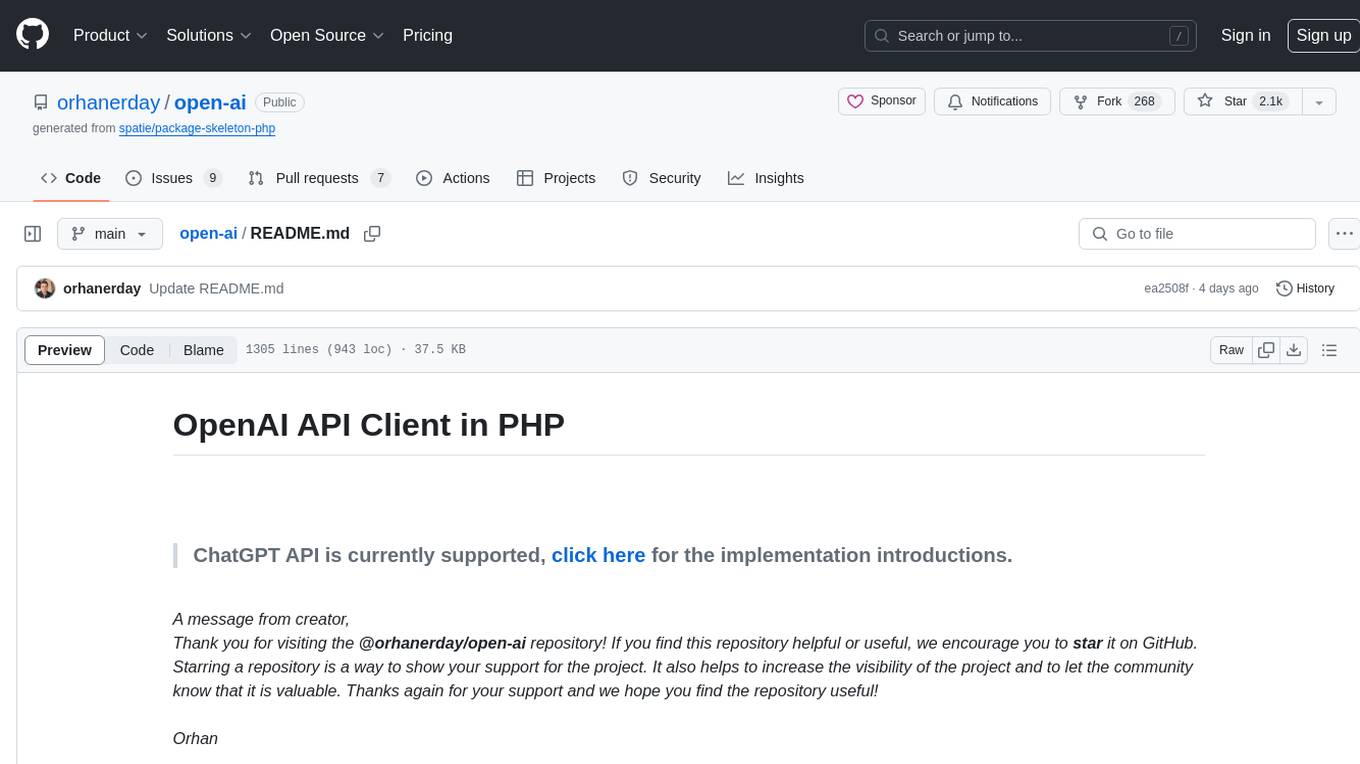
Task: Open the Pricing page
Action: coord(427,35)
